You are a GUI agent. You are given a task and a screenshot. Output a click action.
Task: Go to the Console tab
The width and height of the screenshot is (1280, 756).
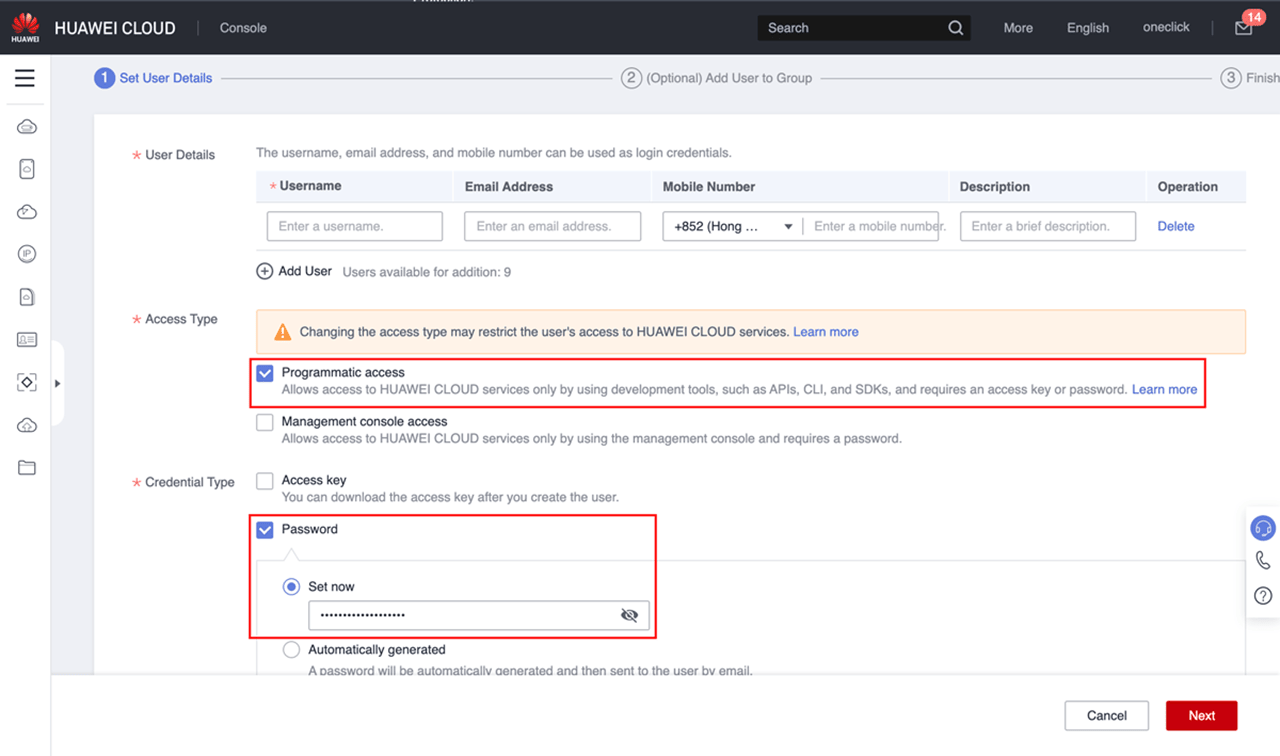pos(243,28)
